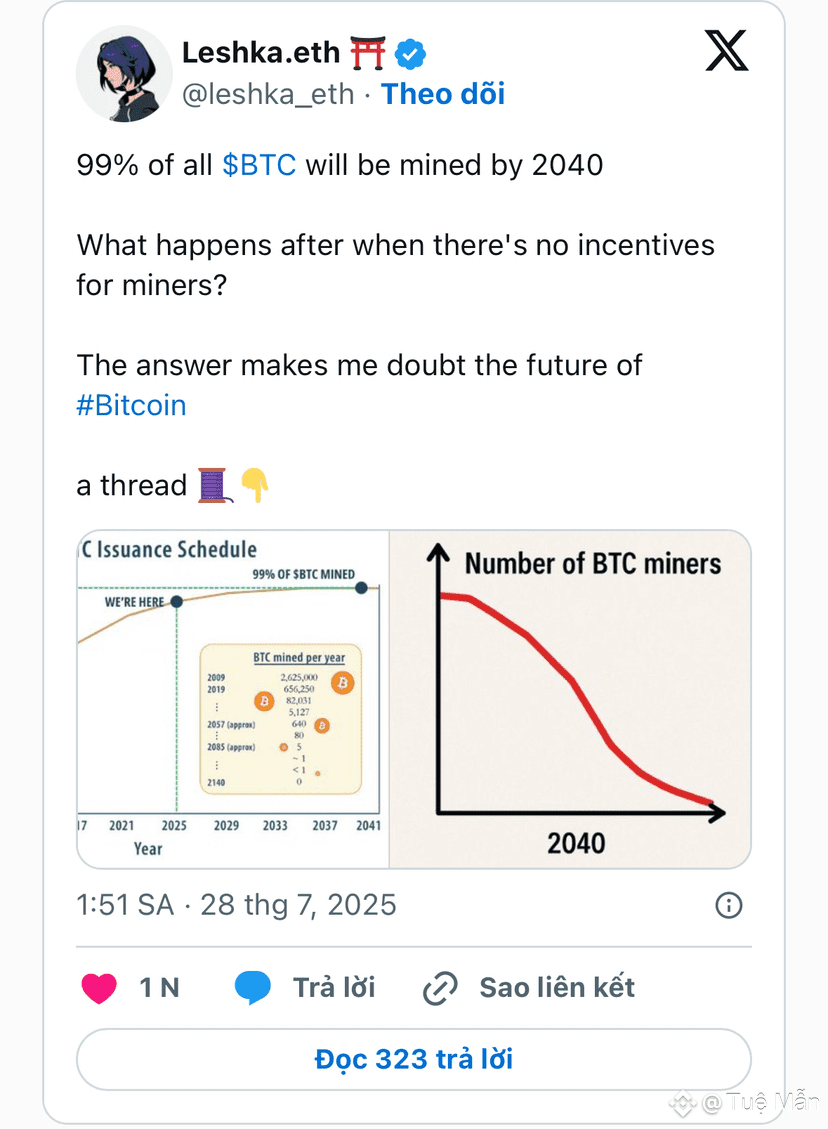Click the 1 N likes count
Viewport: 828px width, 1129px height.
click(x=159, y=988)
